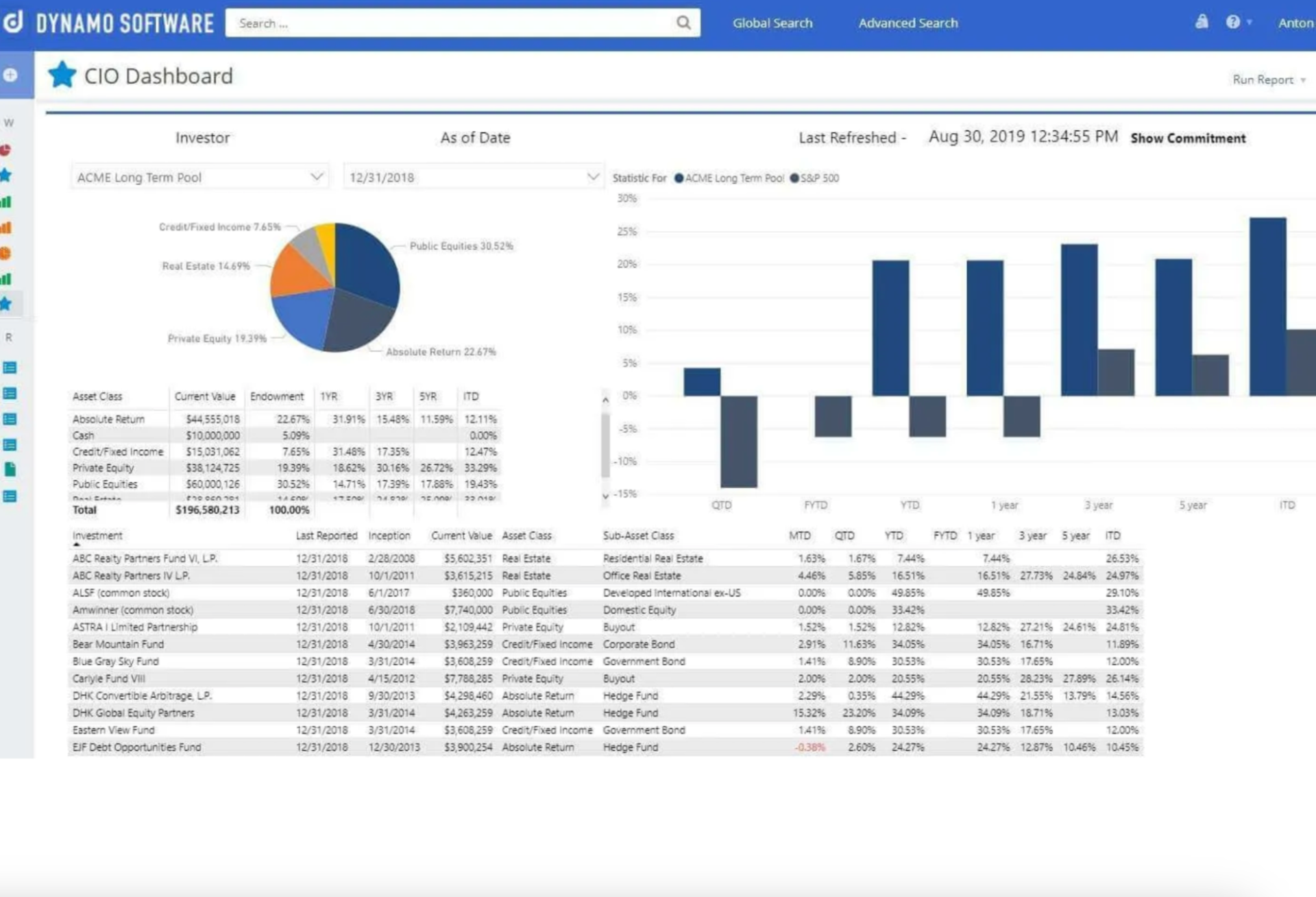
Task: Click the search magnifier icon
Action: click(683, 23)
